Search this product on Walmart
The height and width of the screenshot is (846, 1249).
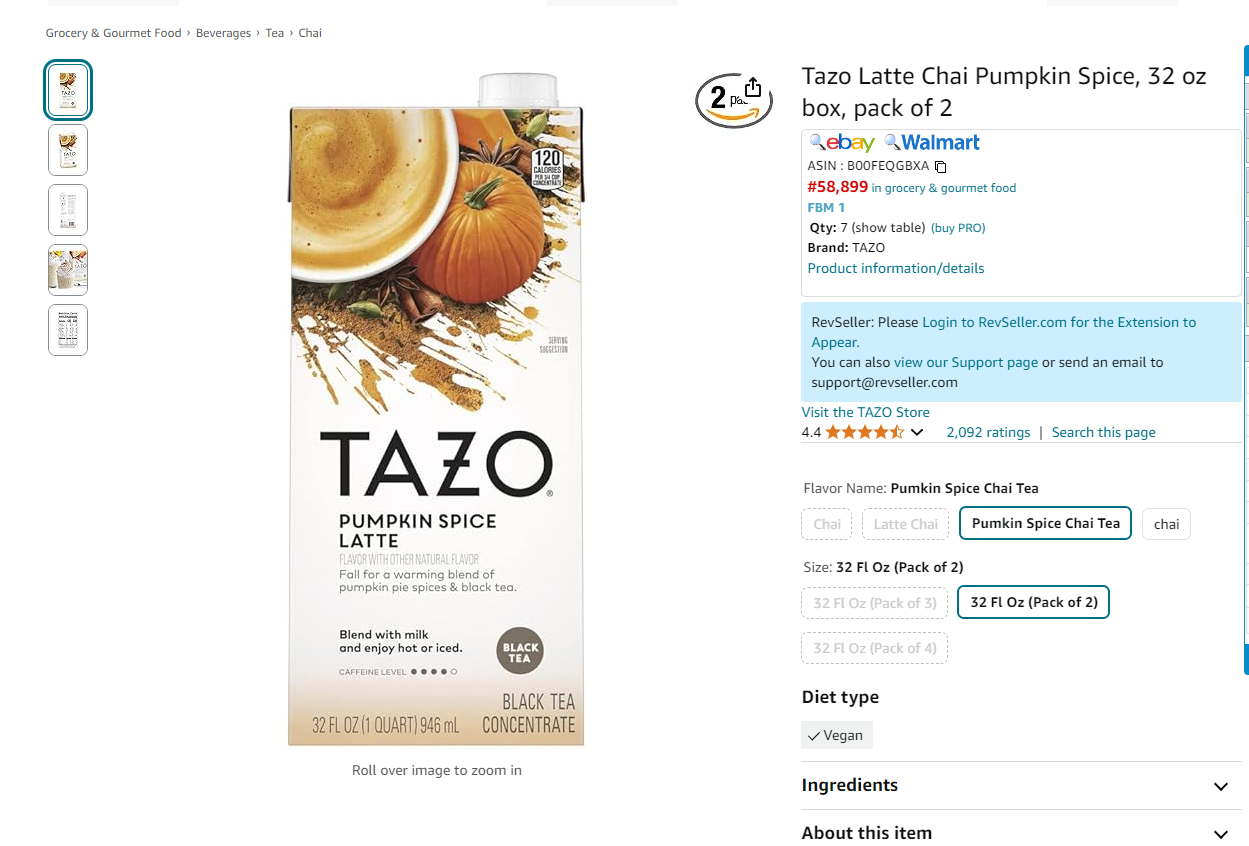click(933, 143)
